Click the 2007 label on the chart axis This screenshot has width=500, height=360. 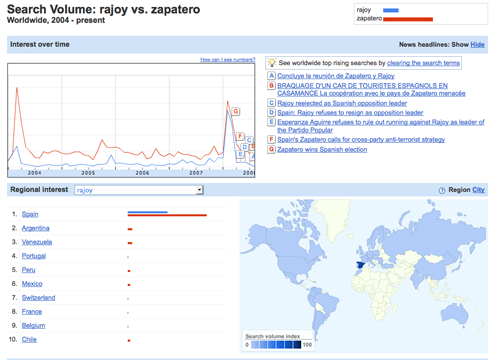196,173
